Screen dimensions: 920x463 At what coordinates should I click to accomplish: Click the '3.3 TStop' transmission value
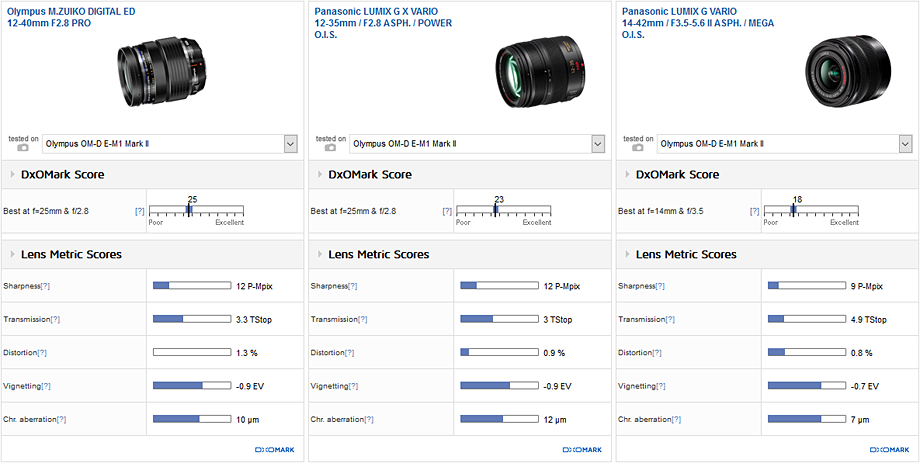(253, 320)
